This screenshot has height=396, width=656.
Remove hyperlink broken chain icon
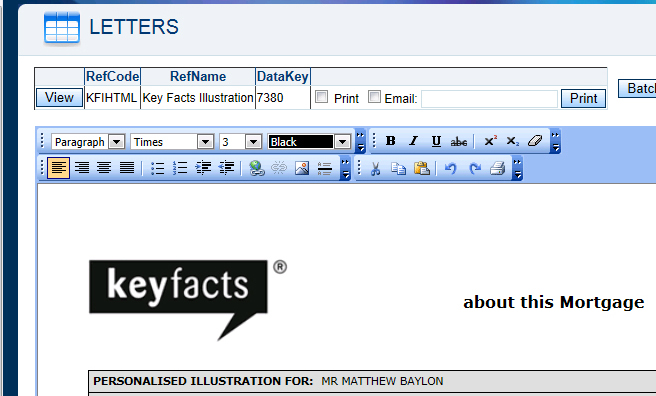click(x=279, y=168)
